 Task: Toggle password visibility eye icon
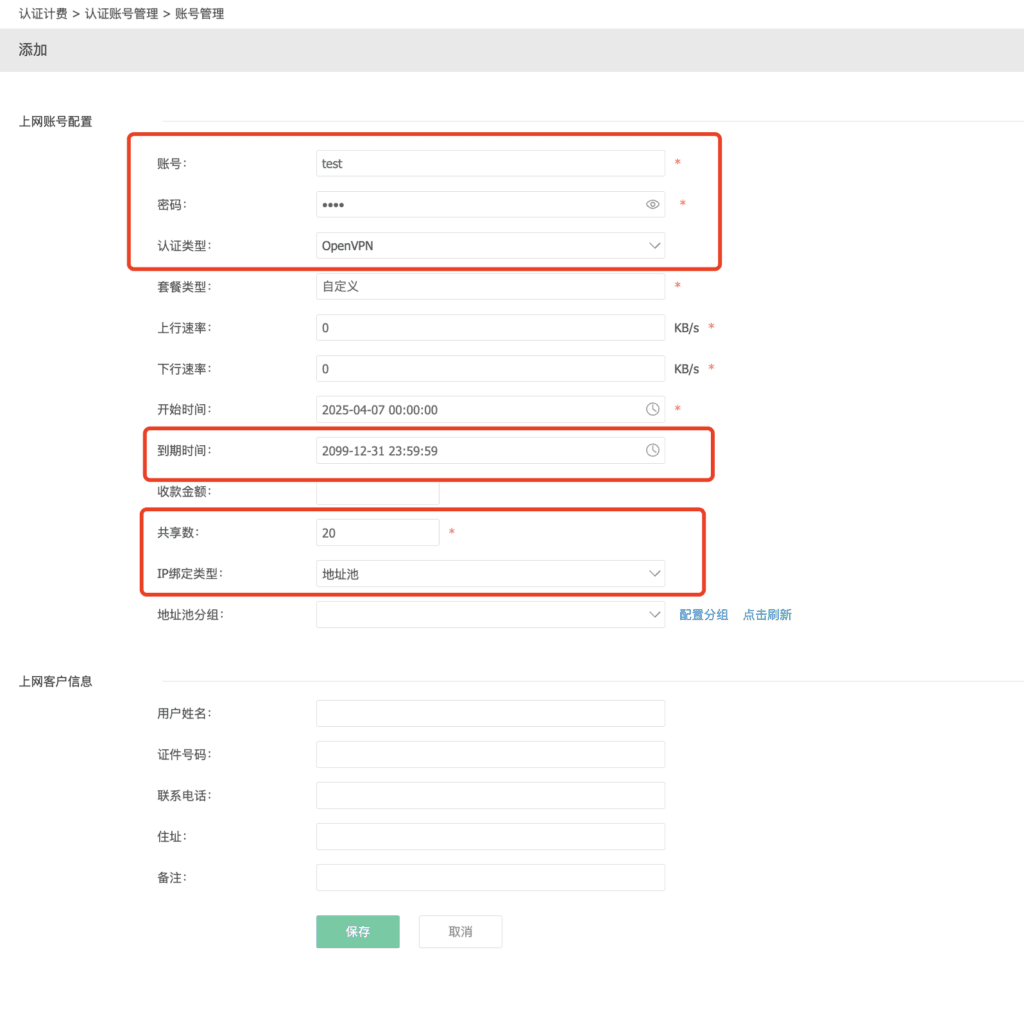click(x=652, y=204)
